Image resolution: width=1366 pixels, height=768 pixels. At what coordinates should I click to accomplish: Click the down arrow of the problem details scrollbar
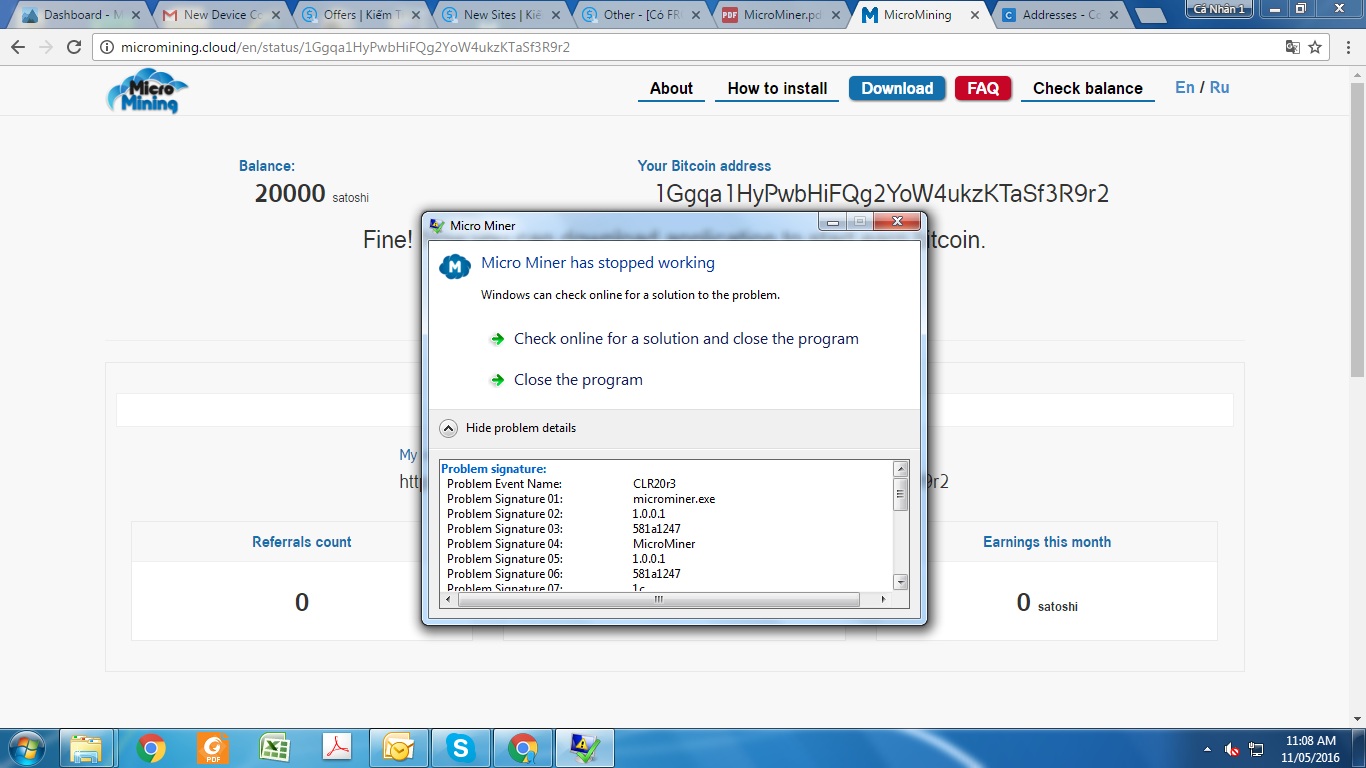click(901, 582)
